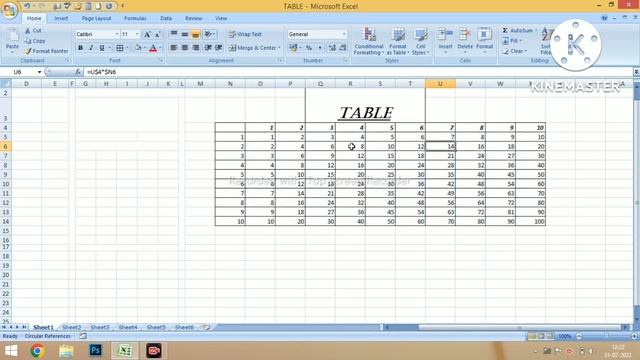
Task: Open the Clear dropdown
Action: (x=515, y=51)
